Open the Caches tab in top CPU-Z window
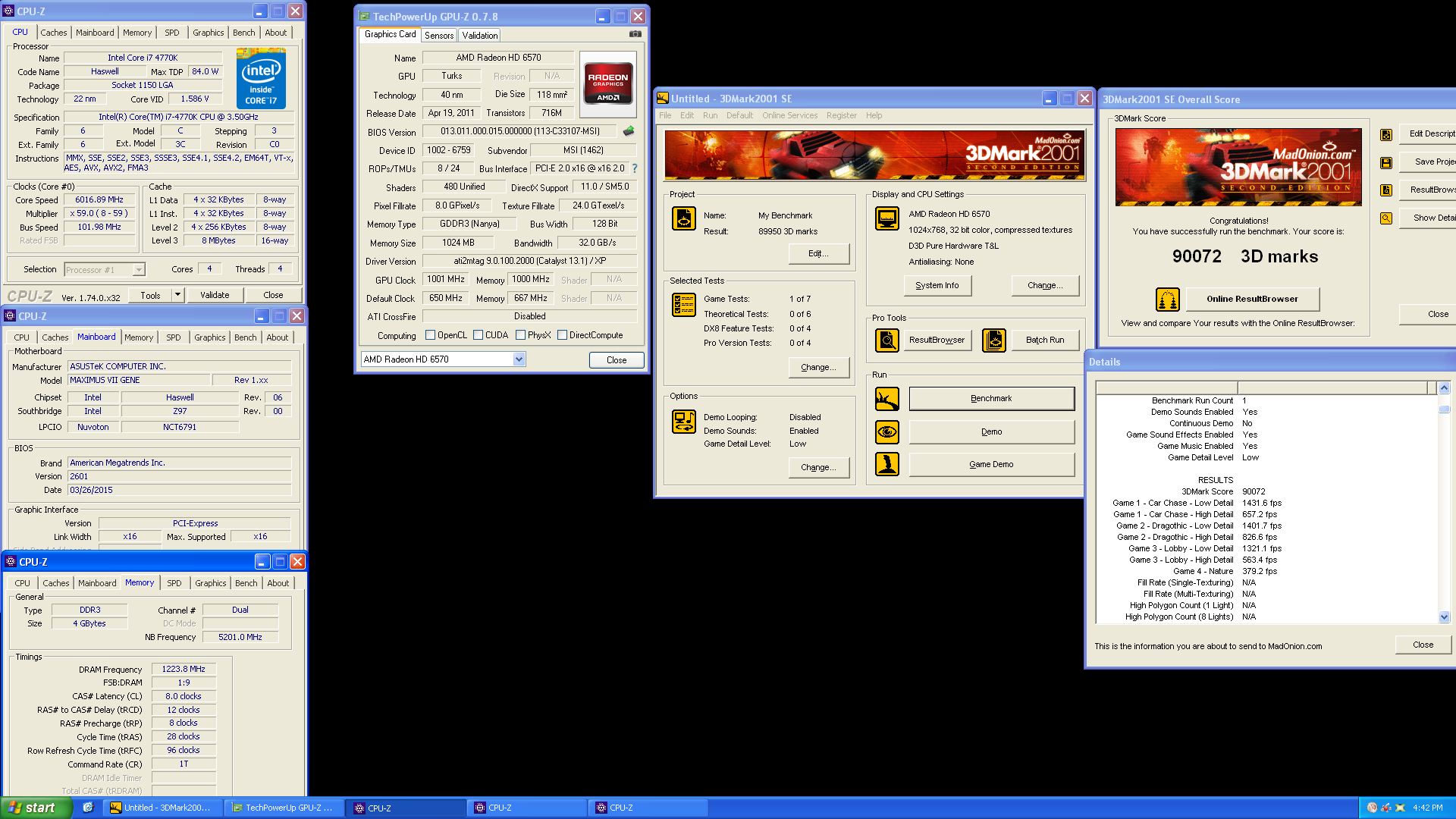1456x819 pixels. click(x=54, y=33)
